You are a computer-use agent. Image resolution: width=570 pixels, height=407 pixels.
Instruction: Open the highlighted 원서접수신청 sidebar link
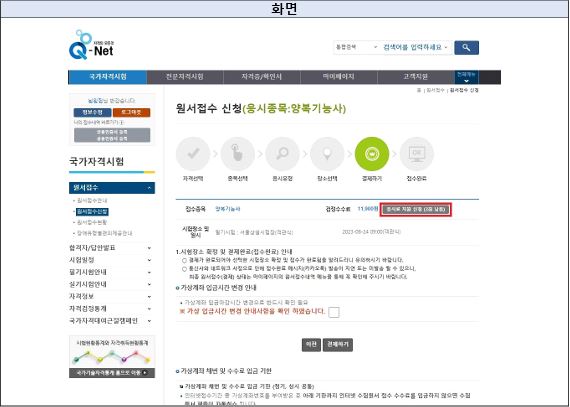(92, 211)
